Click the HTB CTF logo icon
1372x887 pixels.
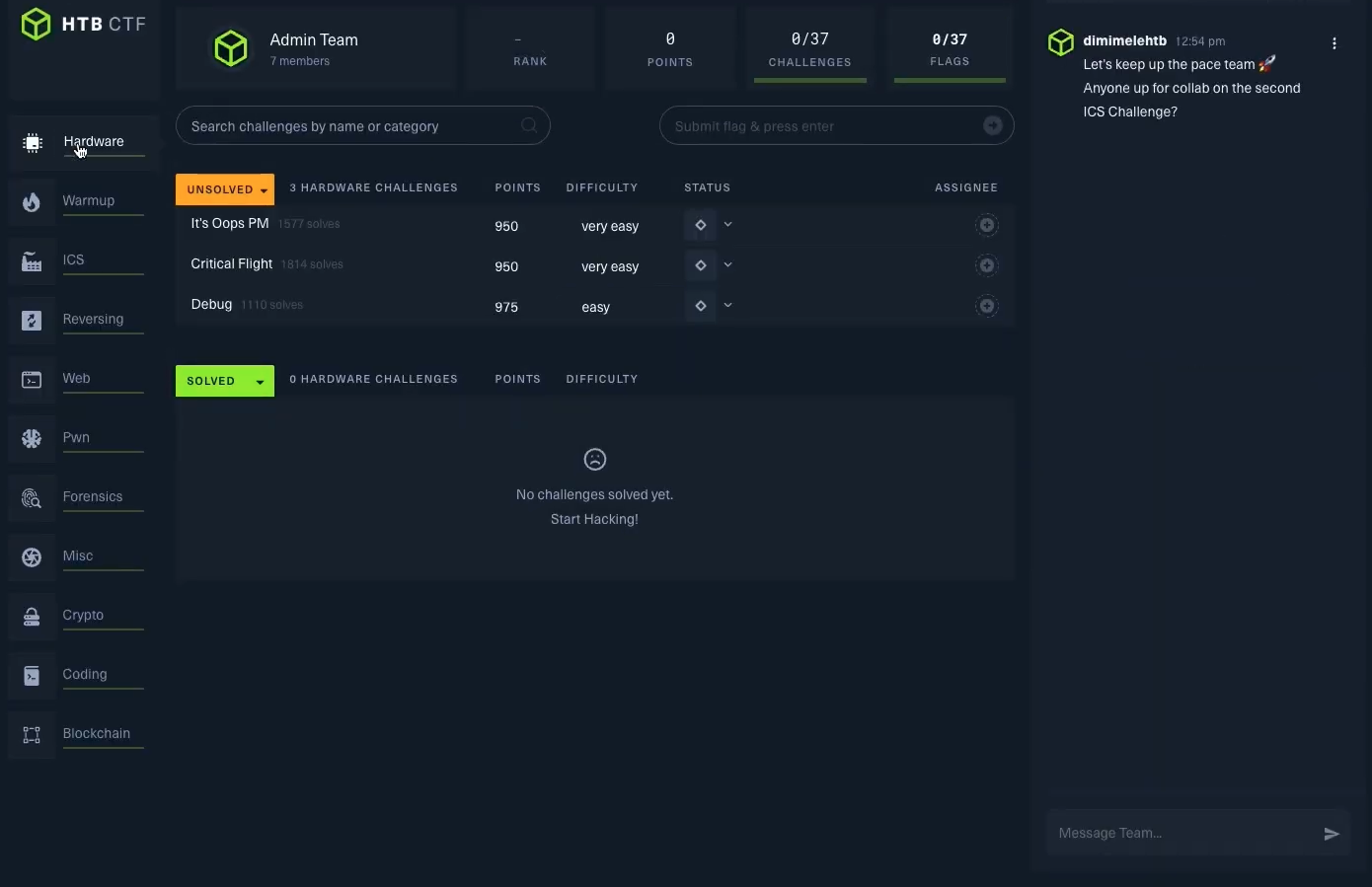(36, 25)
